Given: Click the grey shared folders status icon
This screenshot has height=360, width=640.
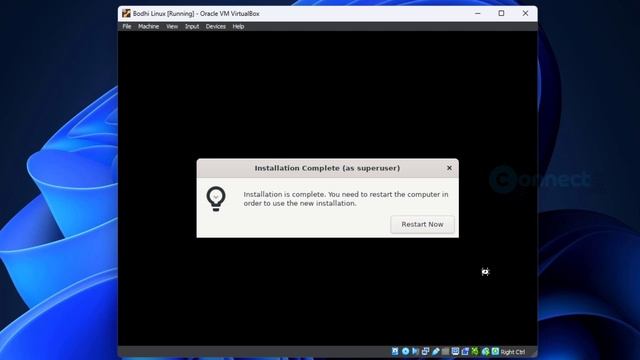Looking at the screenshot, I should click(x=445, y=351).
